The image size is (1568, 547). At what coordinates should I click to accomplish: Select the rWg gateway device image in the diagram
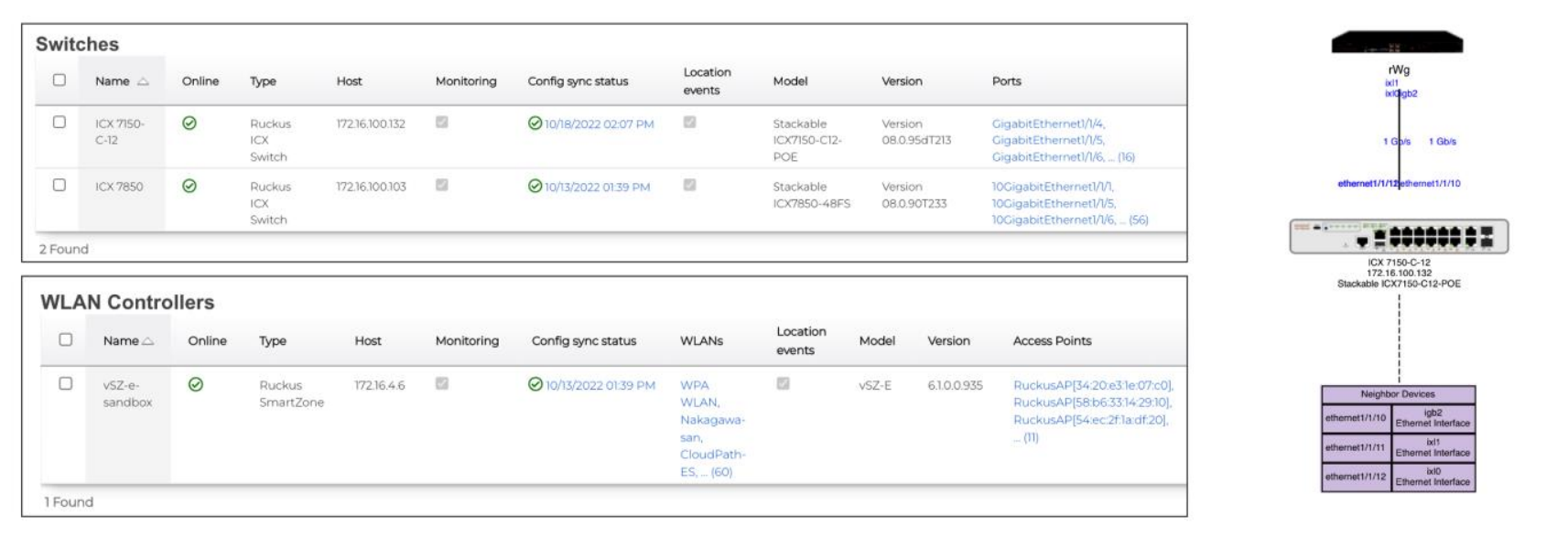[1397, 43]
